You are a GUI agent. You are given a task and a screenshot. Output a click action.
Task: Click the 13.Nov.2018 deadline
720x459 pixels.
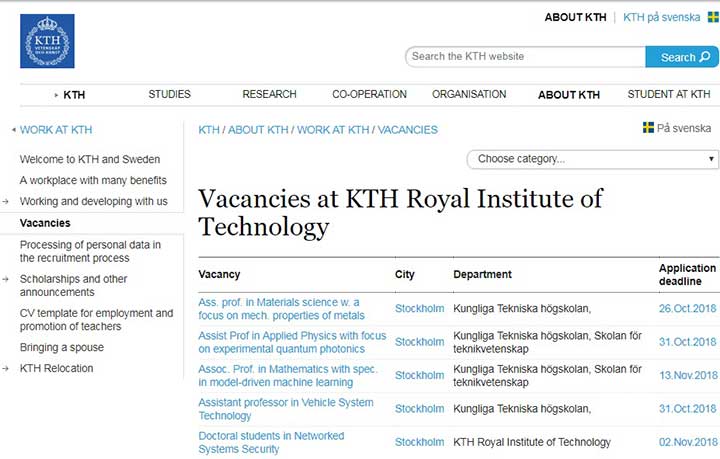688,375
